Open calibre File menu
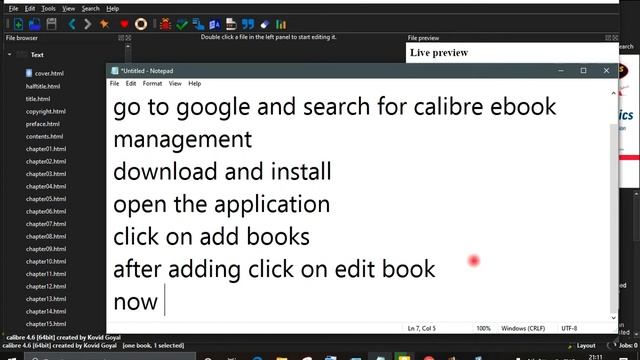This screenshot has width=640, height=360. coord(13,9)
